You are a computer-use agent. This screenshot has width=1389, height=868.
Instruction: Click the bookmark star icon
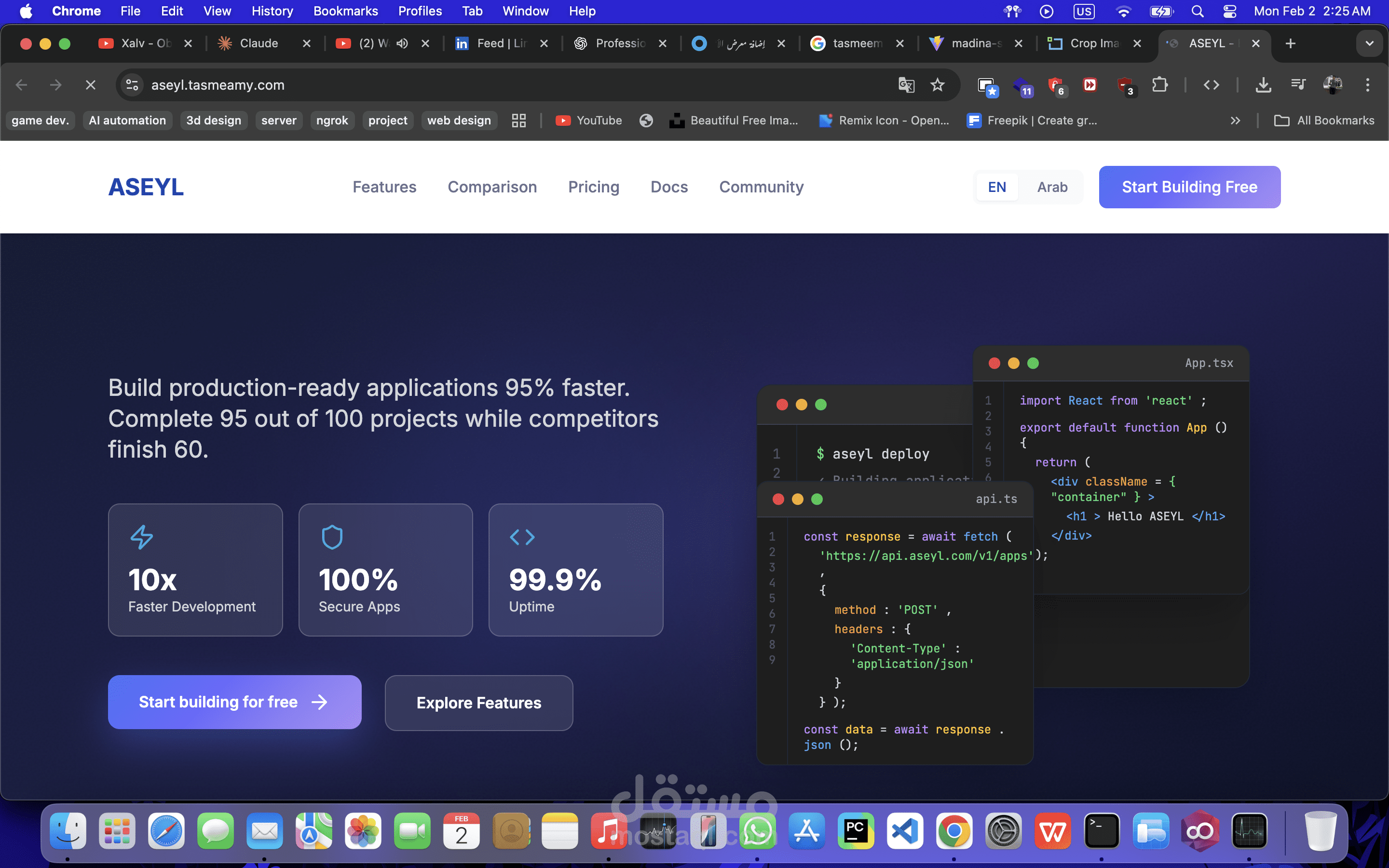(937, 85)
